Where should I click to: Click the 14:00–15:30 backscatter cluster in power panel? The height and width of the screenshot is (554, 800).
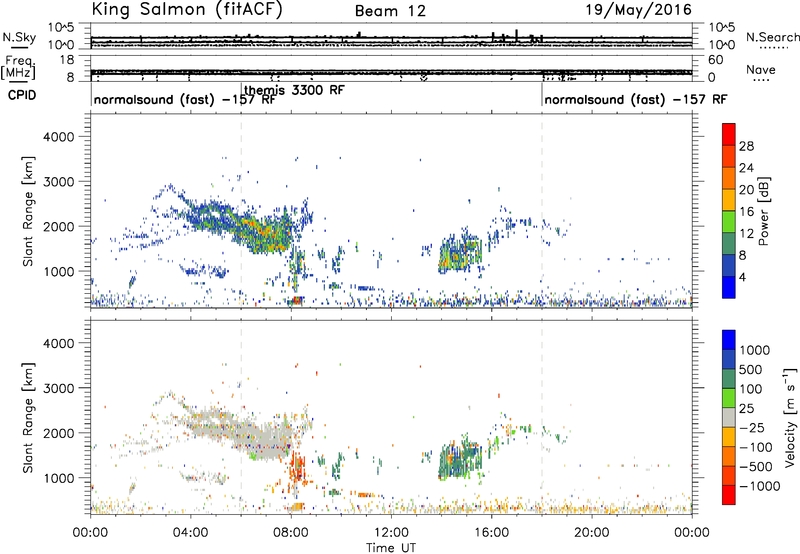[x=460, y=253]
